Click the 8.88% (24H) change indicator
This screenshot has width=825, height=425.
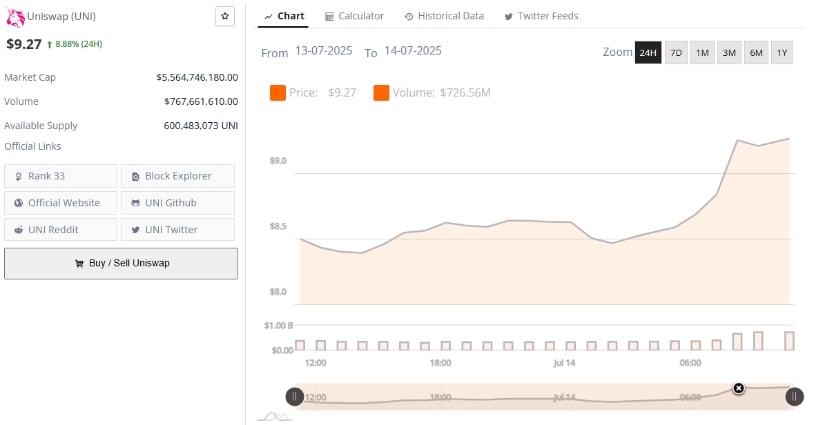point(75,44)
